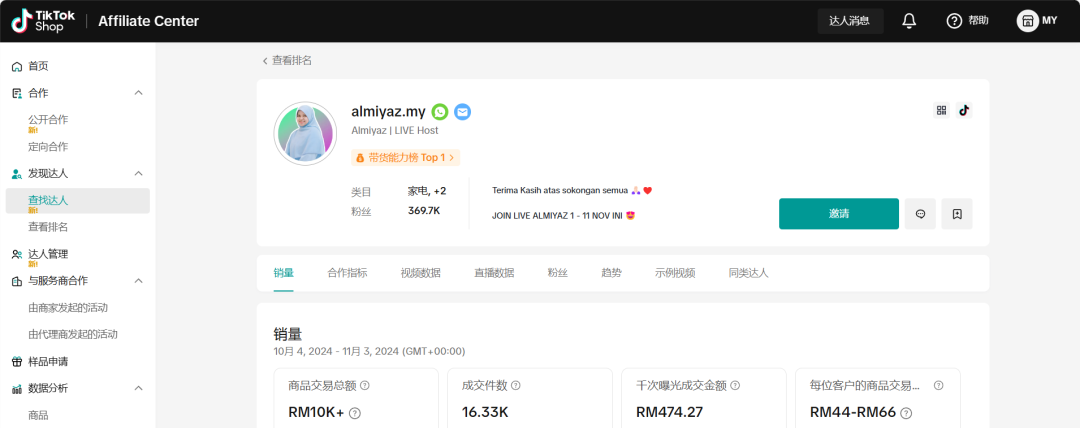
Task: Click the almiyaz.my profile avatar photo
Action: coord(305,134)
